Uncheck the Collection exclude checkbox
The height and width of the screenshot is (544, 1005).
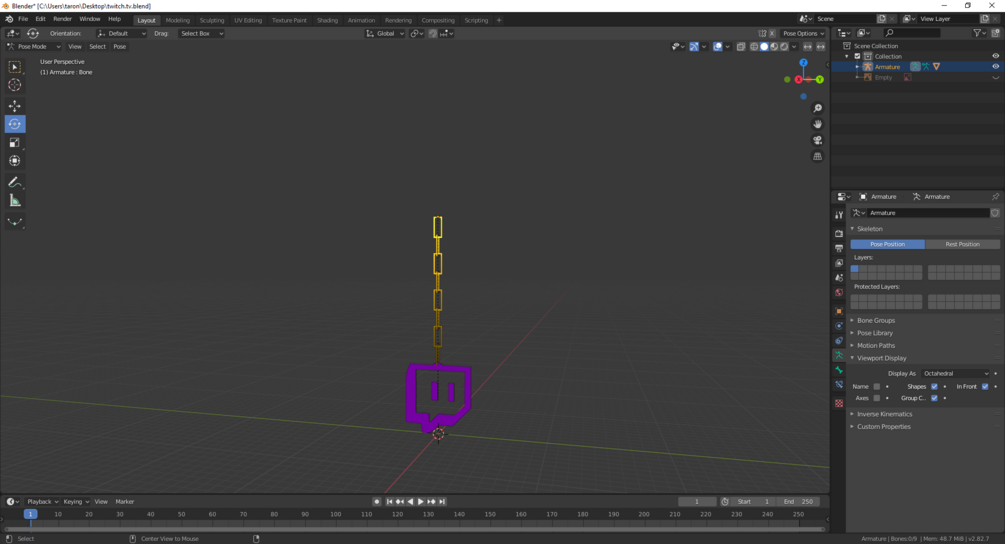point(858,56)
